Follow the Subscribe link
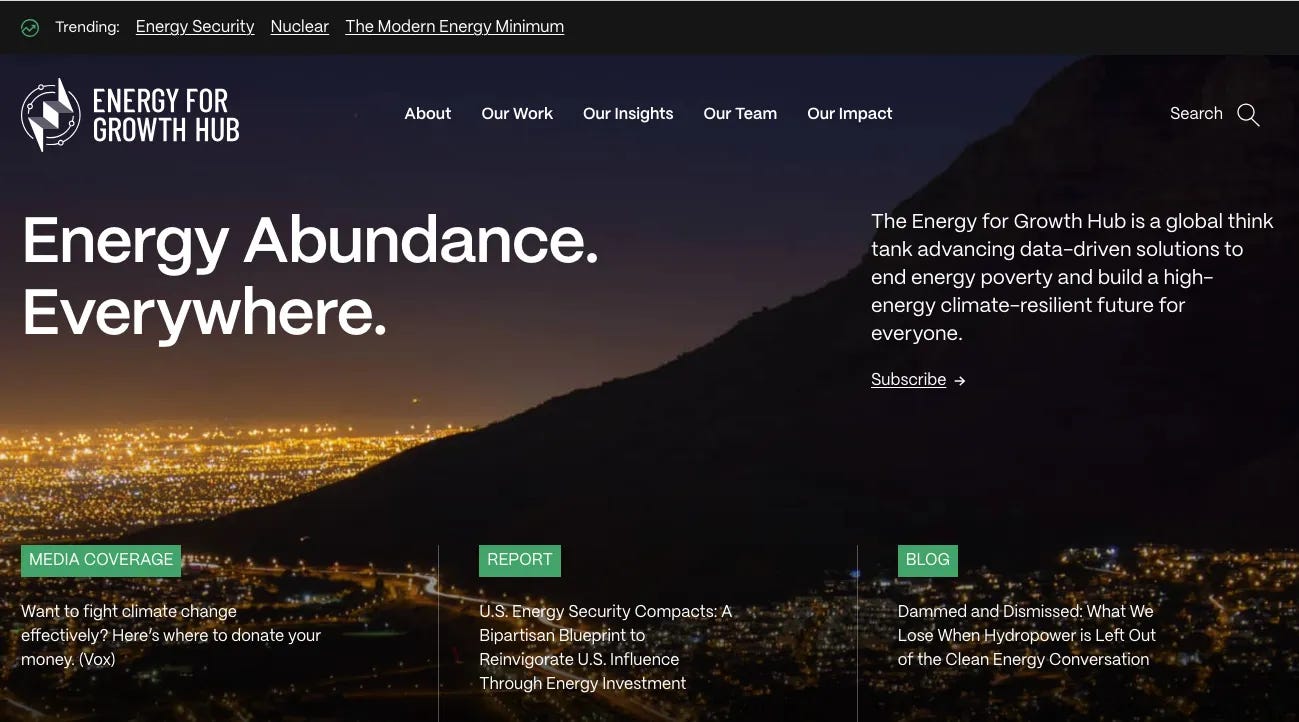Image resolution: width=1299 pixels, height=722 pixels. [x=908, y=380]
